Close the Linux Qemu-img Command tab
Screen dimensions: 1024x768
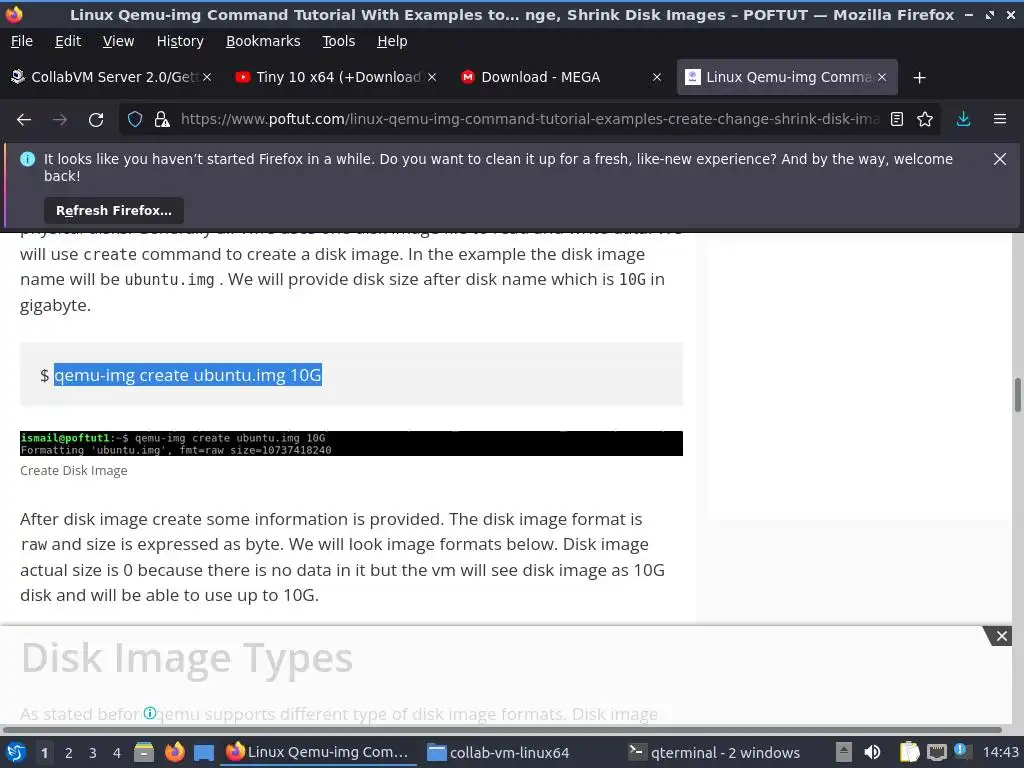(x=882, y=77)
